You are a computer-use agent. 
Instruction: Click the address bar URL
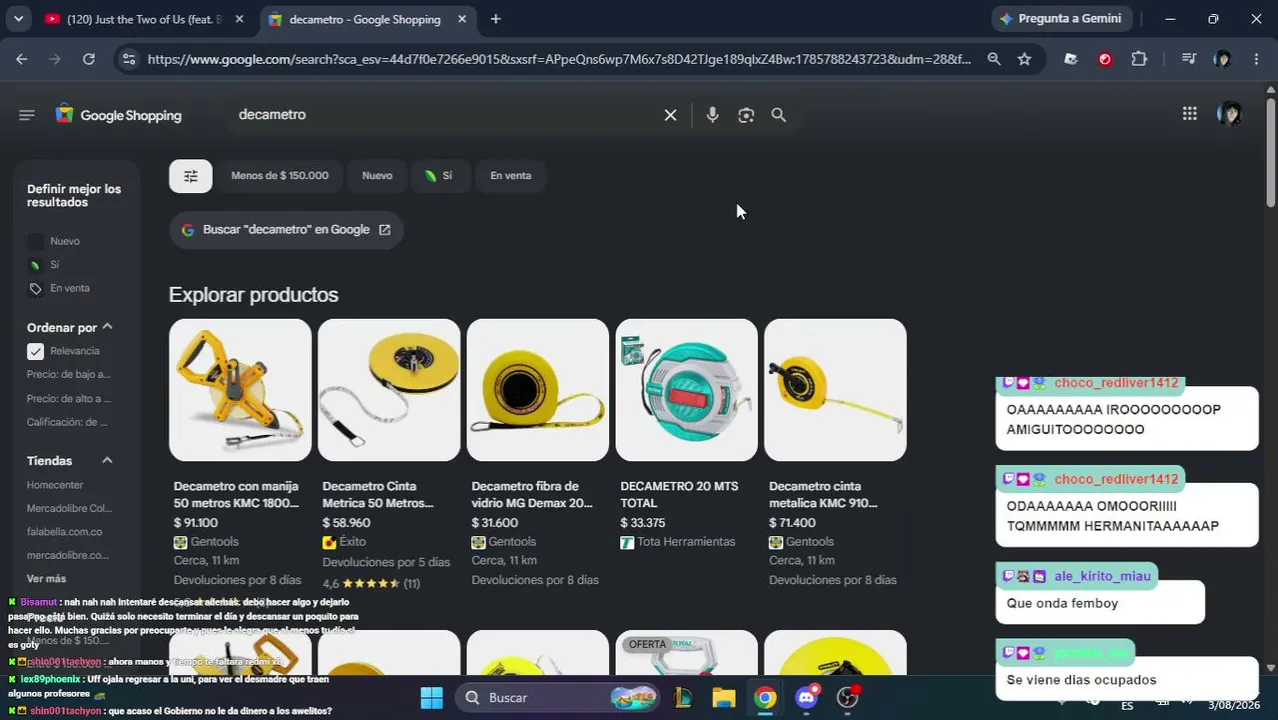[x=559, y=59]
